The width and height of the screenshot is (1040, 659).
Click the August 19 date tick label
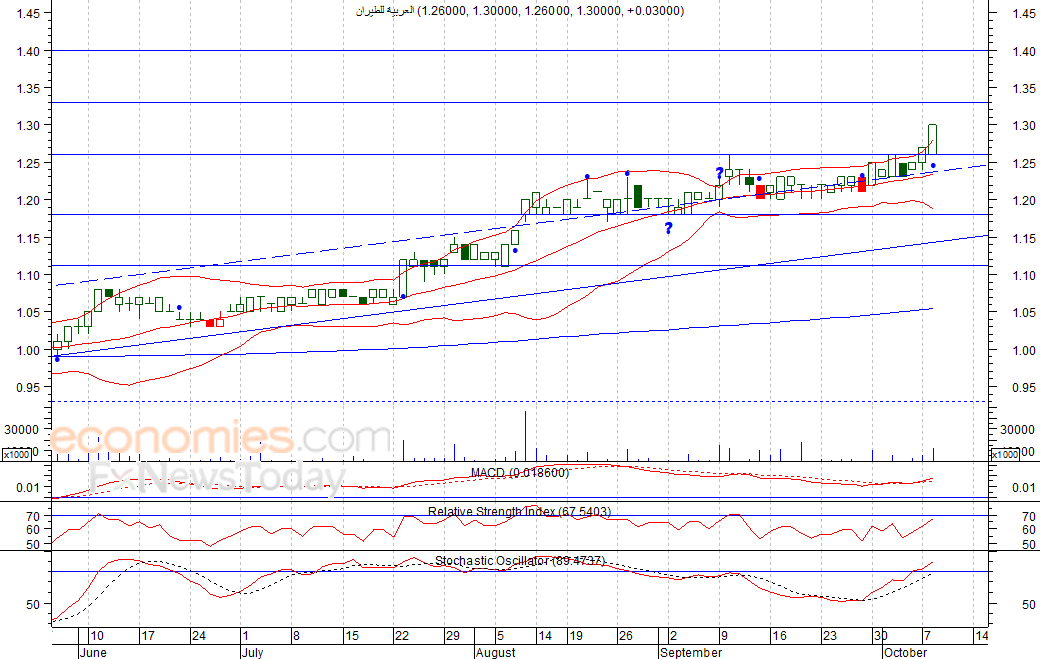pos(576,636)
